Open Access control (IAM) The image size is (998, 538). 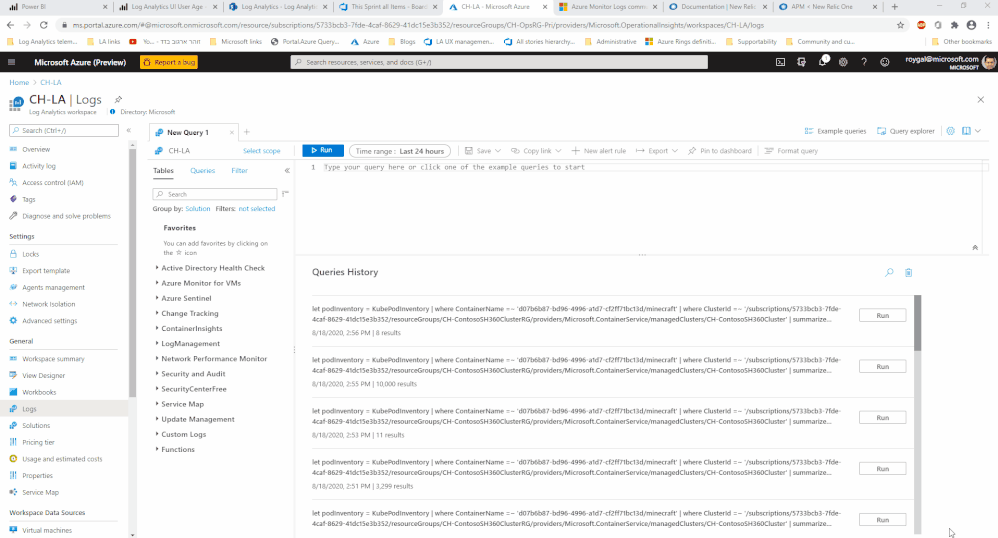(x=52, y=182)
